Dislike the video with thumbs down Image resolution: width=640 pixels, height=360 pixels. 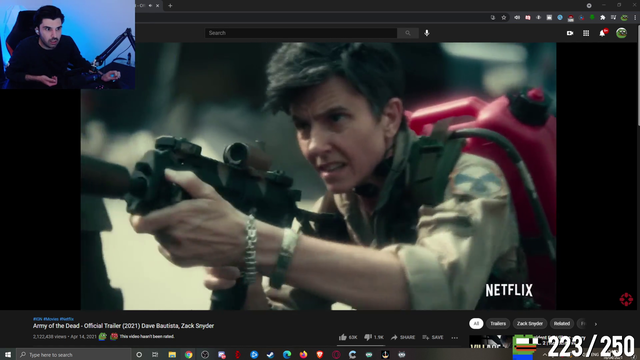click(373, 337)
